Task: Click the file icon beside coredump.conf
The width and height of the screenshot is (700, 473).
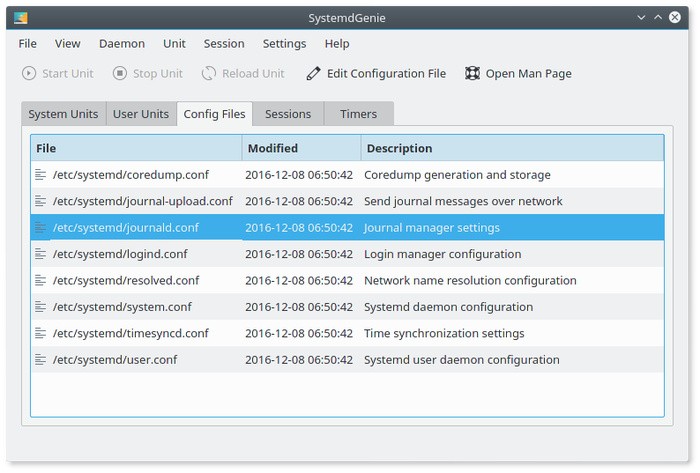Action: tap(41, 175)
